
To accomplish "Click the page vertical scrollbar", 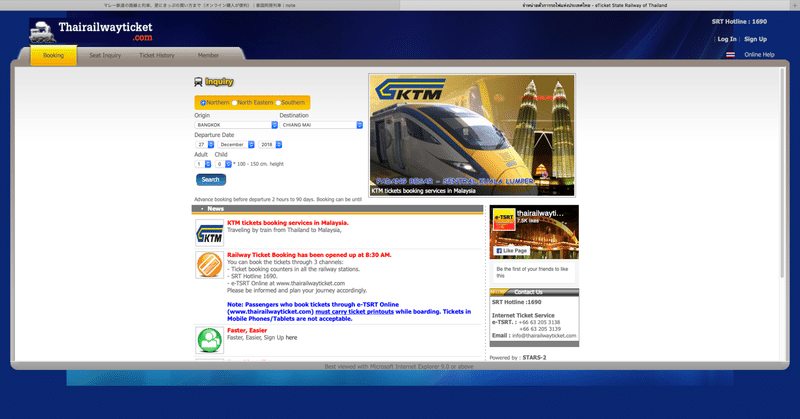I will pos(782,174).
